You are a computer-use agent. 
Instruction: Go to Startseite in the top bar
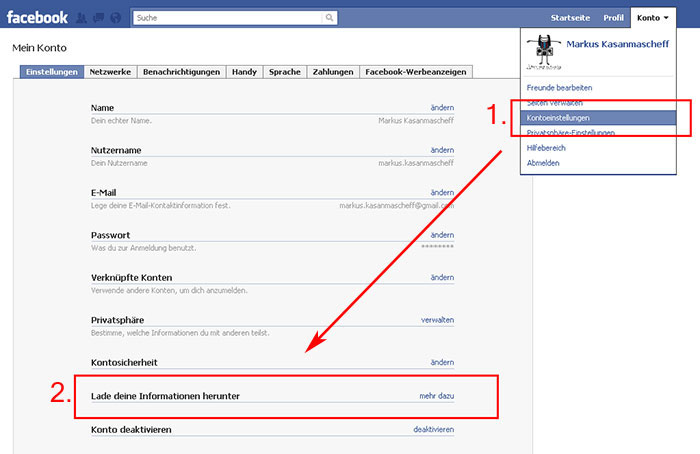point(571,18)
